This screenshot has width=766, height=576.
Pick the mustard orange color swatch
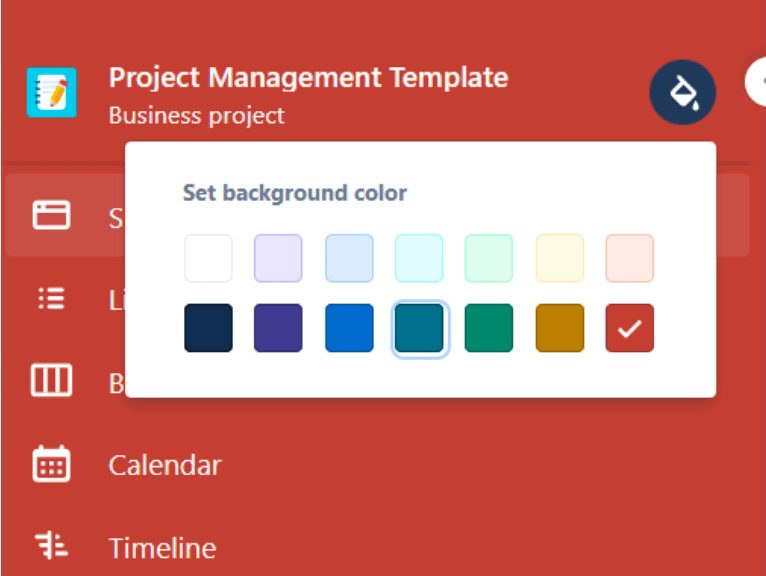click(x=560, y=328)
